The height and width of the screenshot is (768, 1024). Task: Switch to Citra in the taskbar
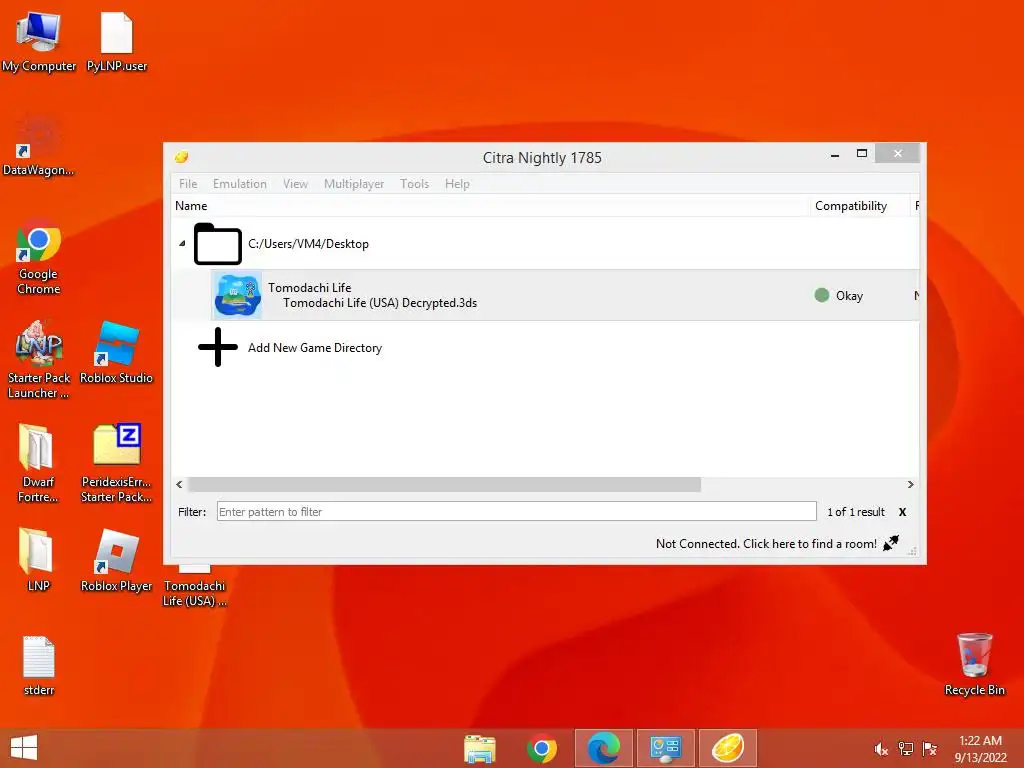pyautogui.click(x=728, y=748)
